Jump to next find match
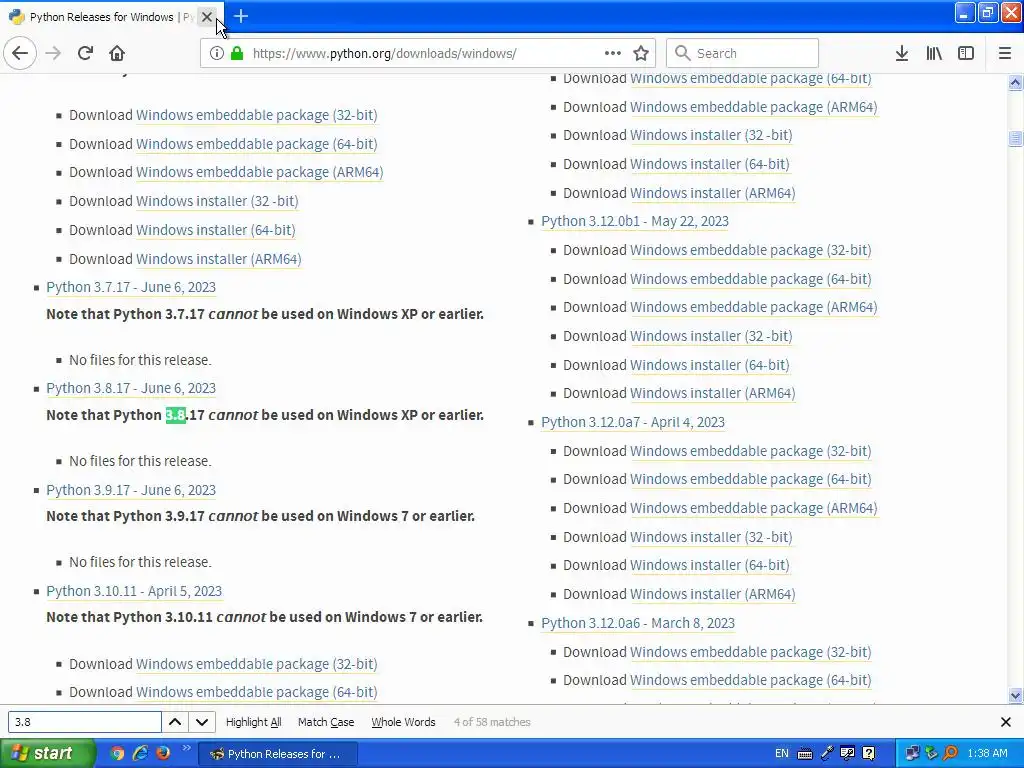This screenshot has height=768, width=1024. 202,722
